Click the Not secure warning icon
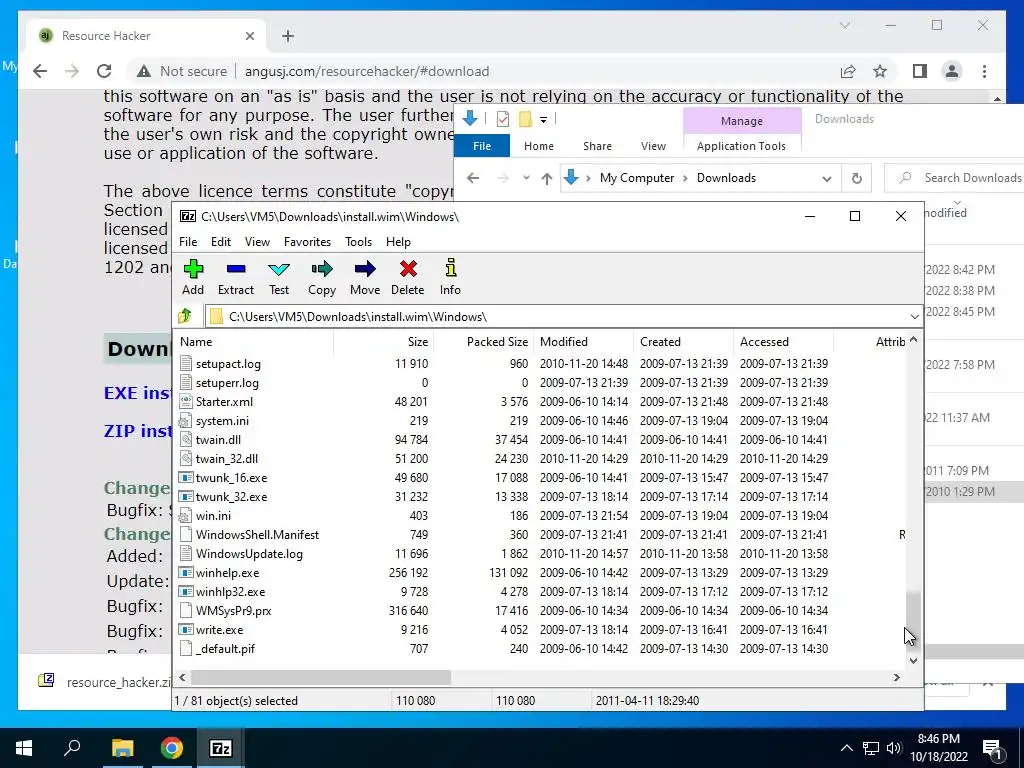The height and width of the screenshot is (768, 1024). 144,71
